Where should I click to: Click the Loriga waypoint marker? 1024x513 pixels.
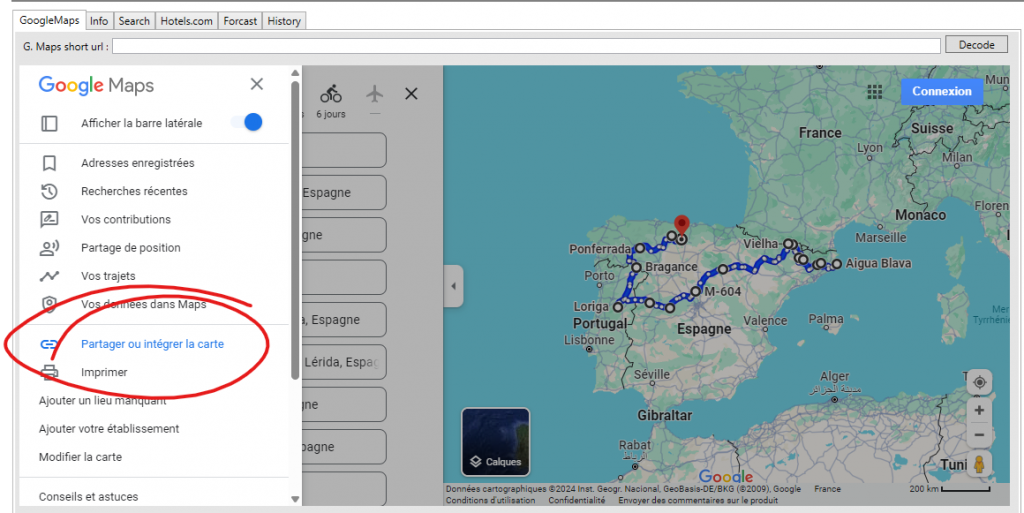pos(618,307)
